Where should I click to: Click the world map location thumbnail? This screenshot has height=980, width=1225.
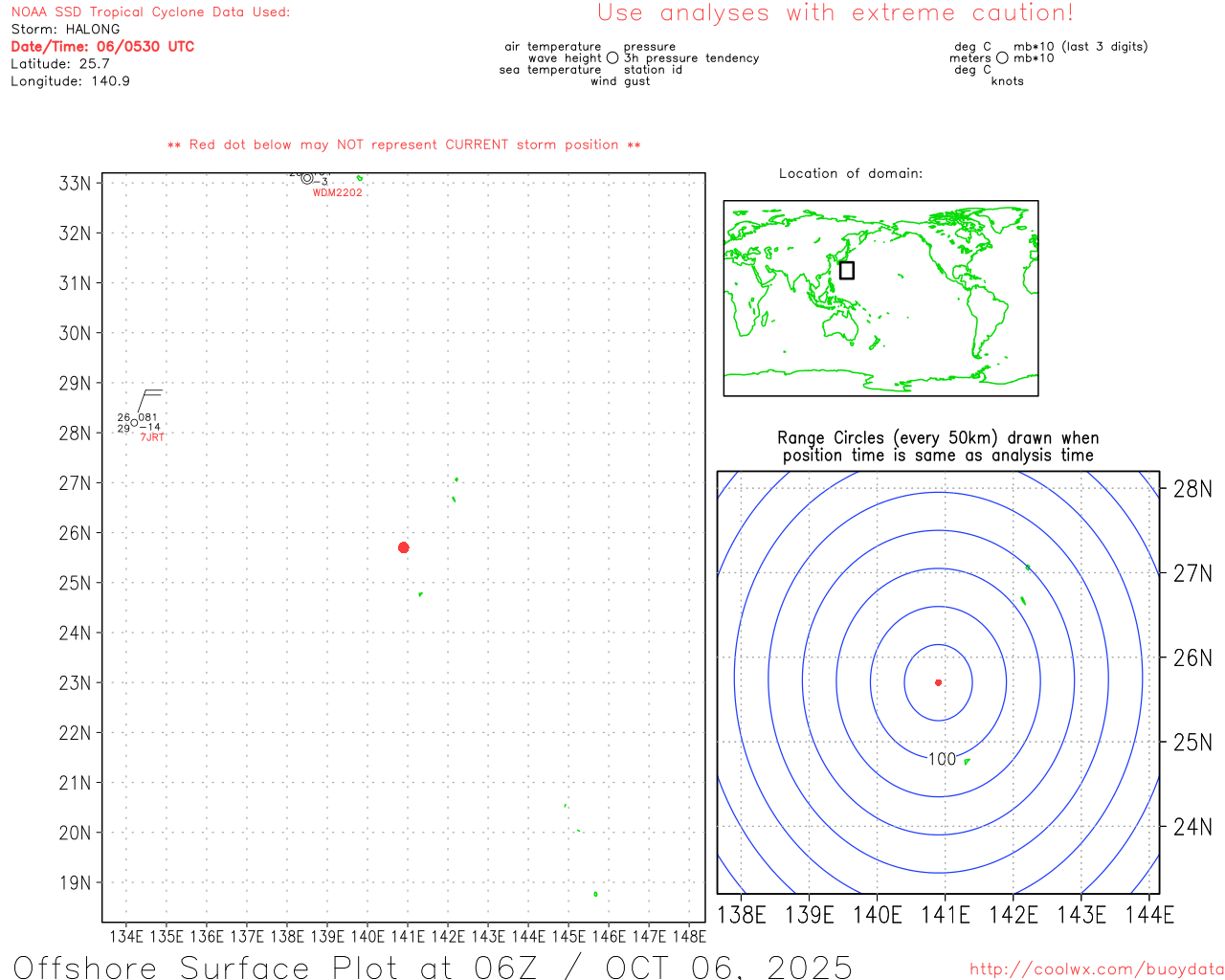(880, 298)
